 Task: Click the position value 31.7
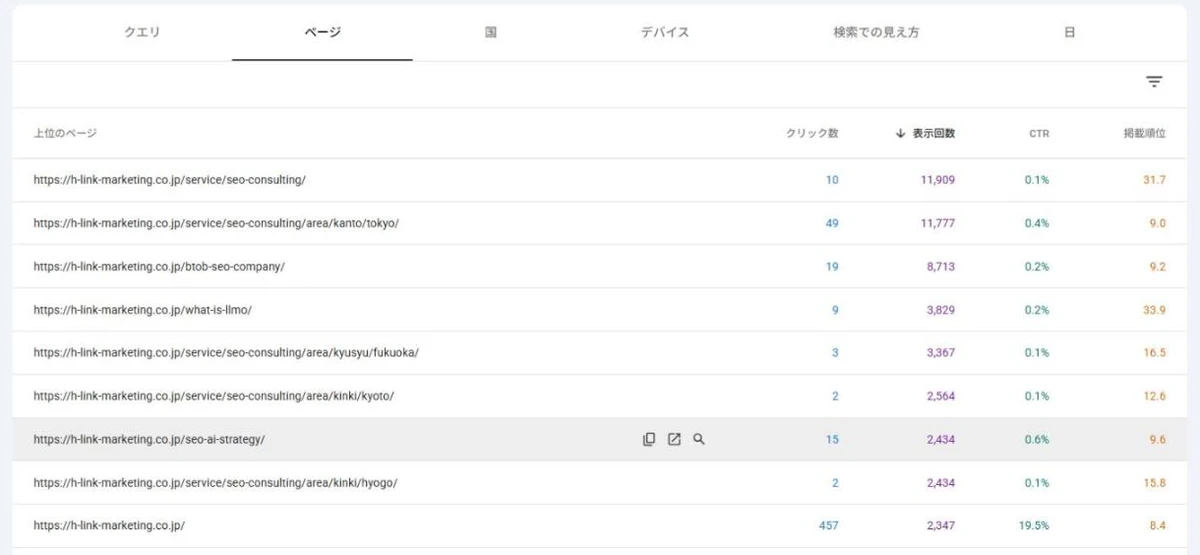[1155, 180]
